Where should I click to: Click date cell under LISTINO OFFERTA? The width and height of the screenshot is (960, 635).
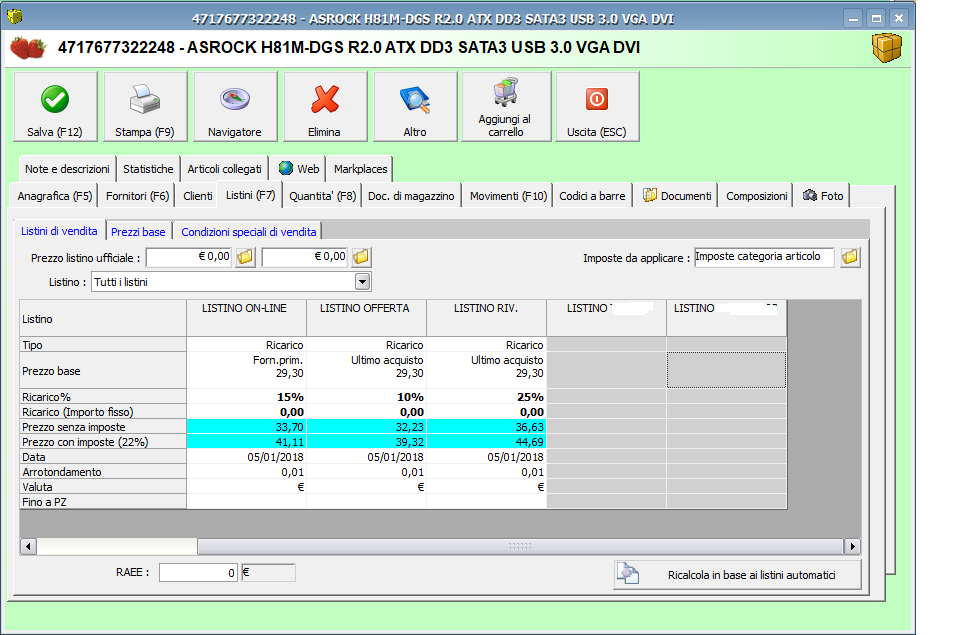pyautogui.click(x=366, y=457)
